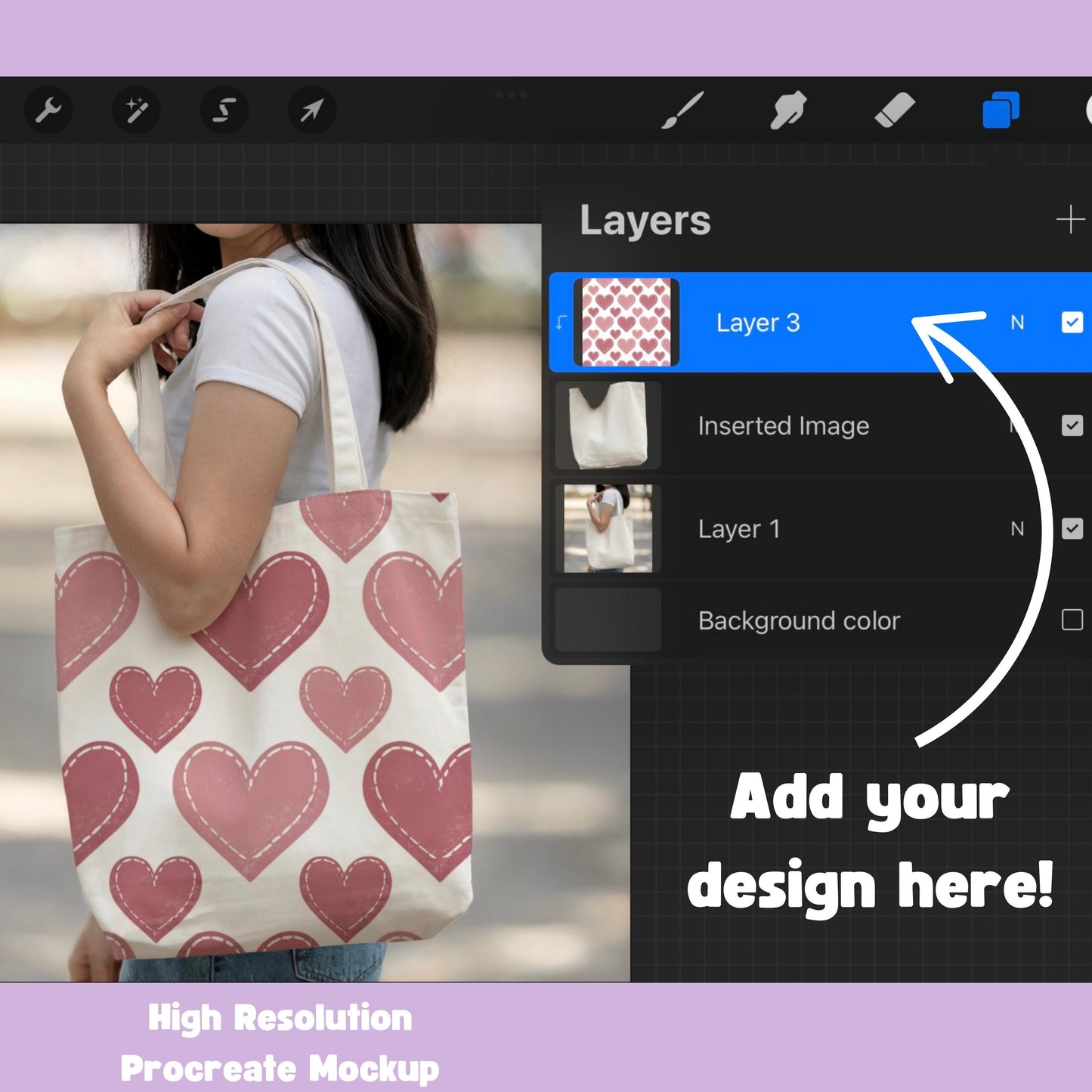Select the Layer 1 layer
Image resolution: width=1092 pixels, height=1092 pixels.
(739, 529)
